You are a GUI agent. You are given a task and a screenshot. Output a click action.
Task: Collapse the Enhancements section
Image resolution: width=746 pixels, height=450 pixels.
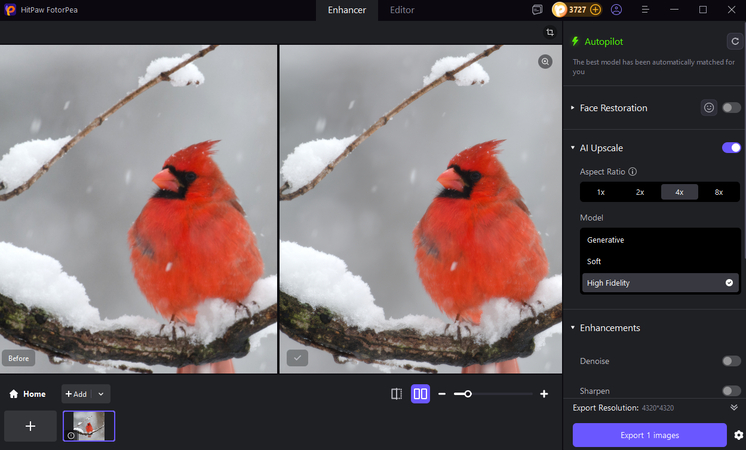573,328
